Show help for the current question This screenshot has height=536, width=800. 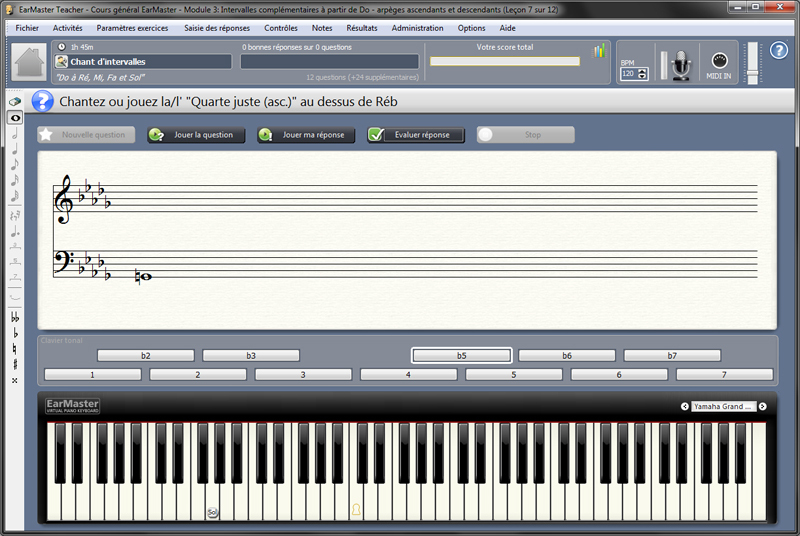click(42, 101)
